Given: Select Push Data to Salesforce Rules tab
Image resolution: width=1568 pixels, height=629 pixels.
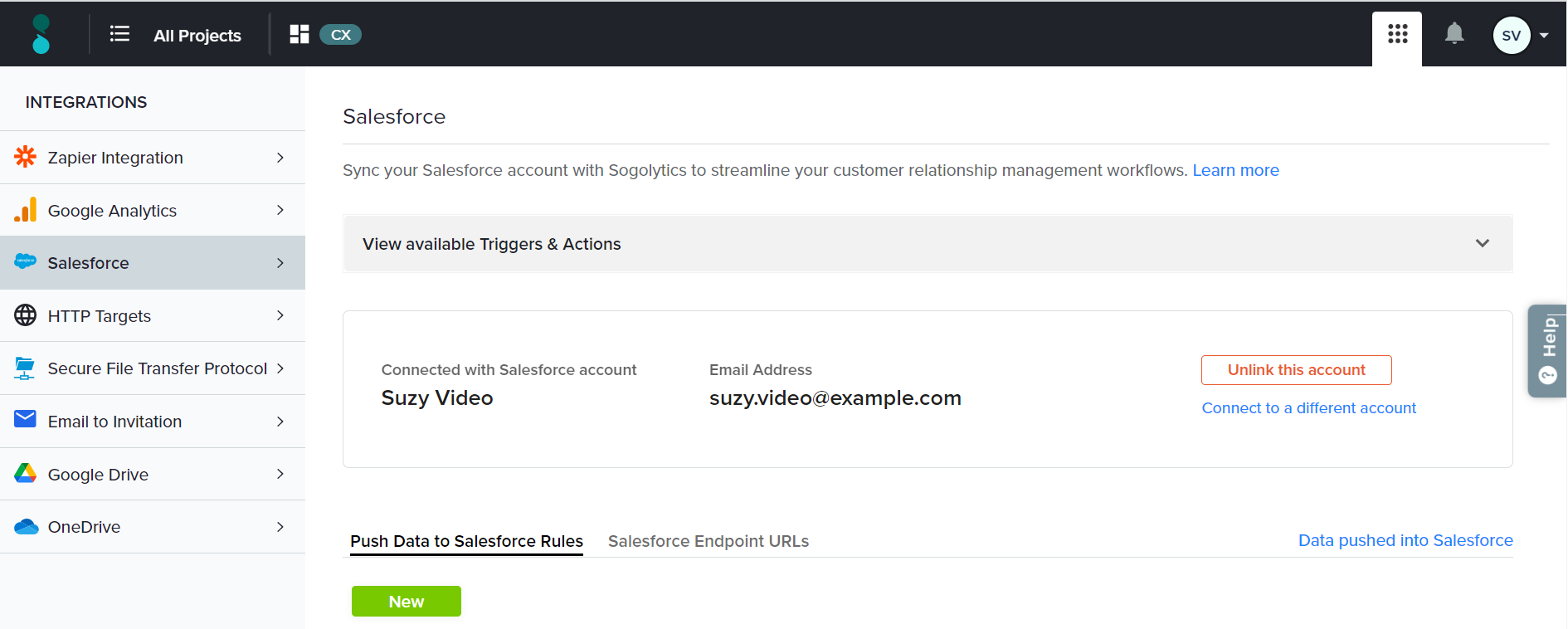Looking at the screenshot, I should pos(466,541).
